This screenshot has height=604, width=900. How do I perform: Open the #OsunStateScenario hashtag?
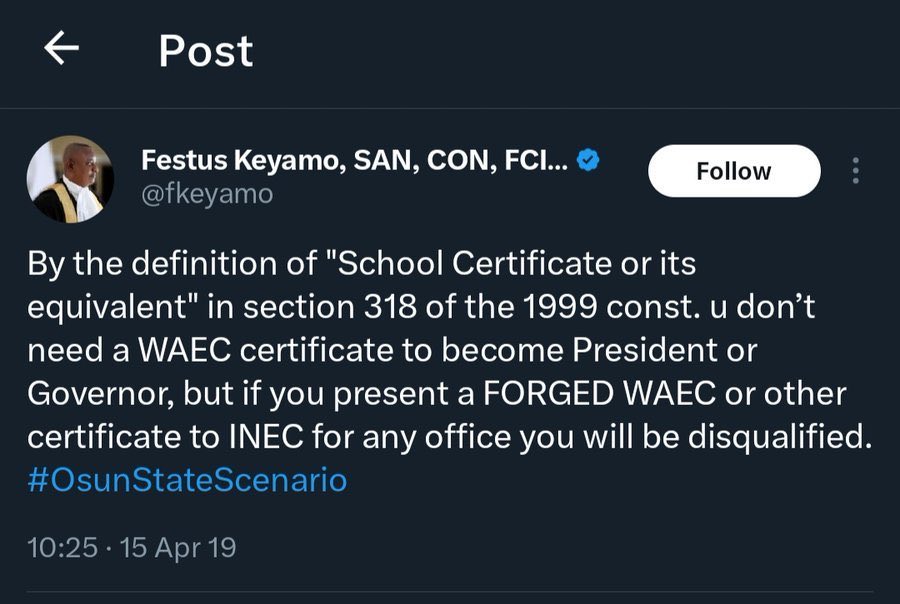187,480
